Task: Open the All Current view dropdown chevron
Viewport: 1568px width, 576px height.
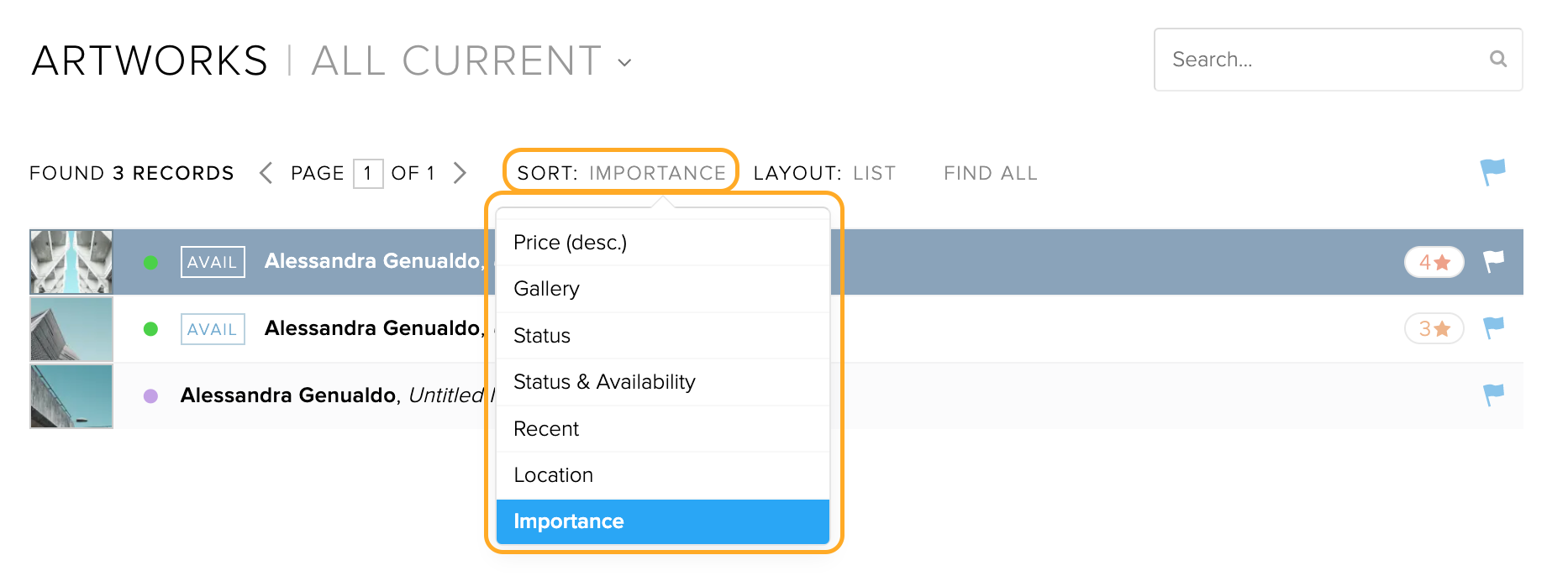Action: 624,62
